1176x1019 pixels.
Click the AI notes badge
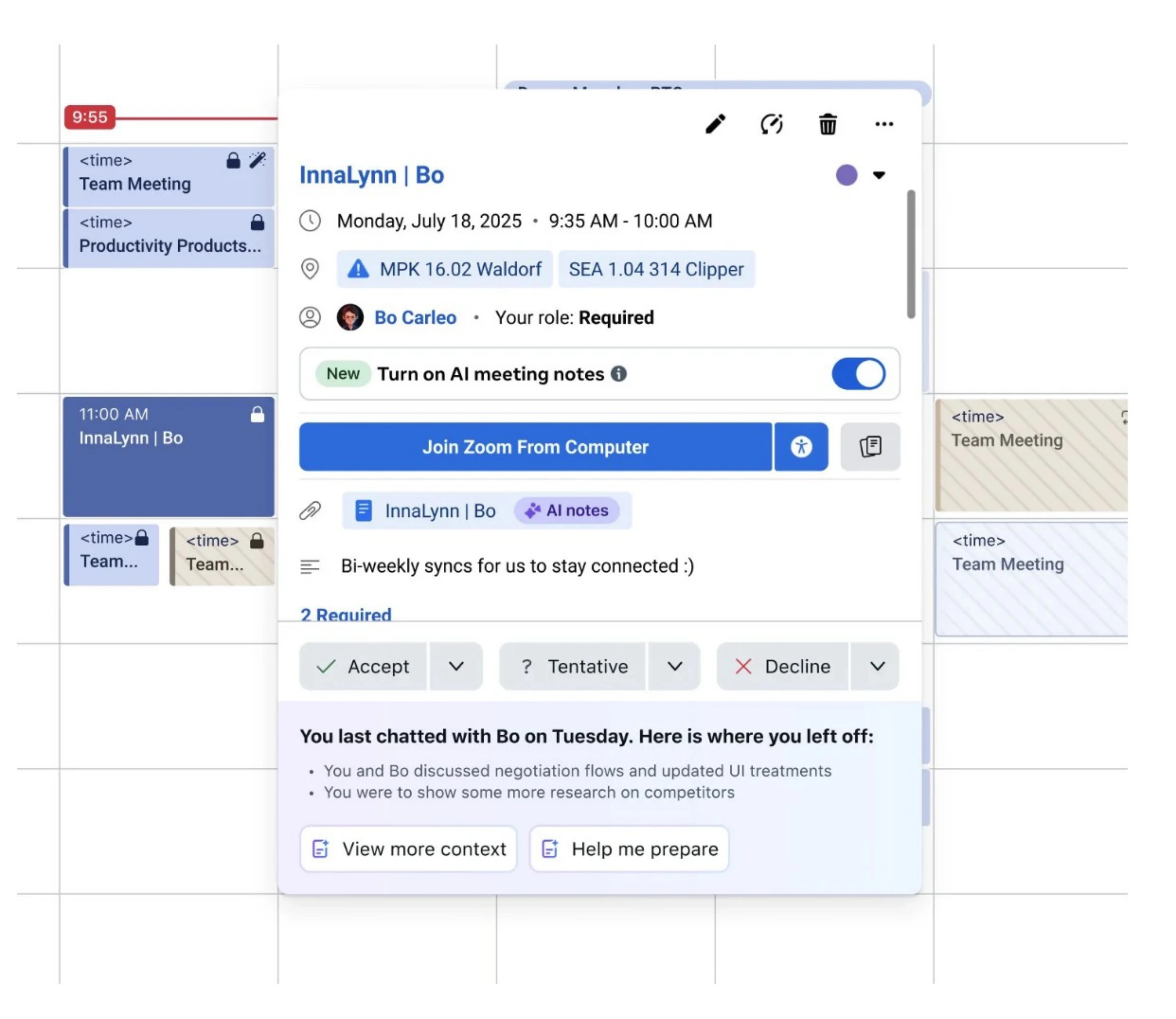point(567,510)
